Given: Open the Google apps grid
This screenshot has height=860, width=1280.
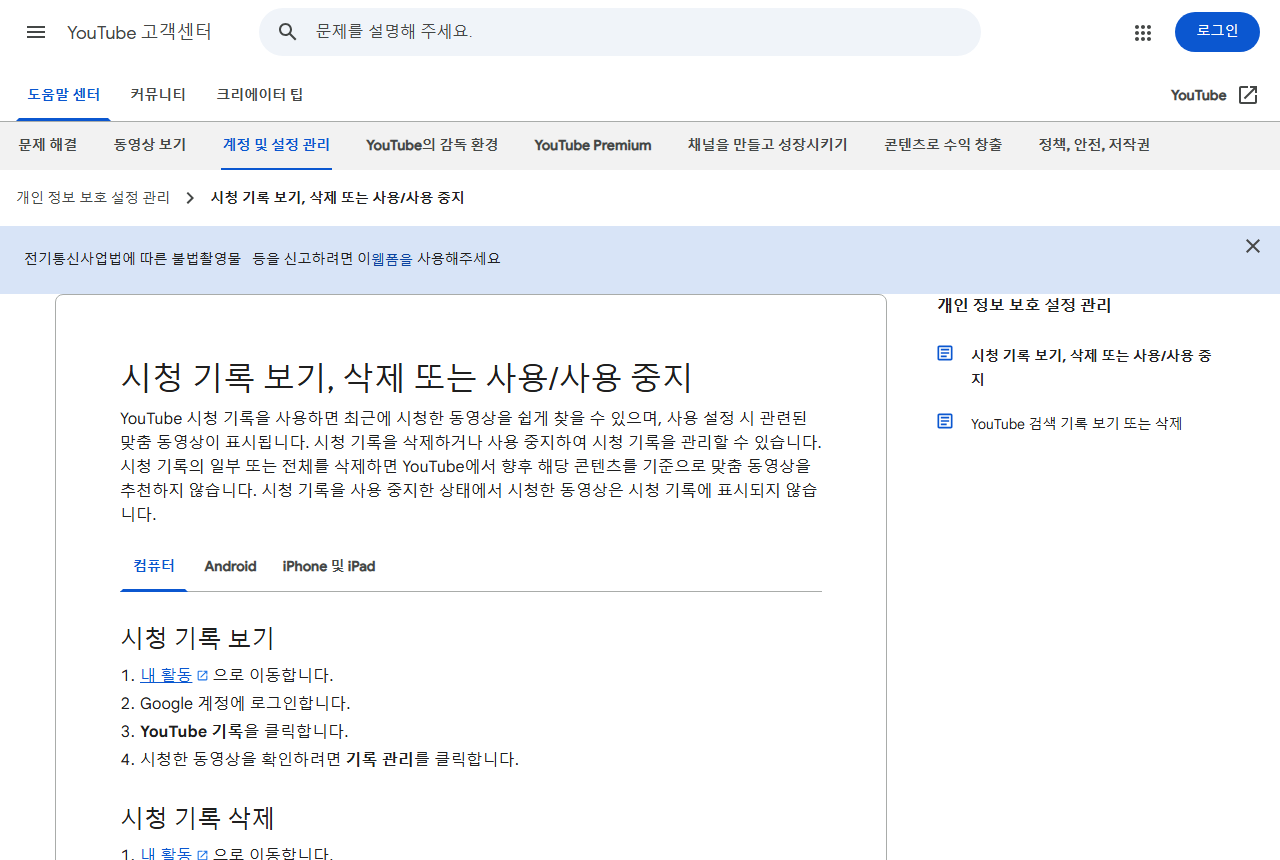Looking at the screenshot, I should pyautogui.click(x=1143, y=32).
